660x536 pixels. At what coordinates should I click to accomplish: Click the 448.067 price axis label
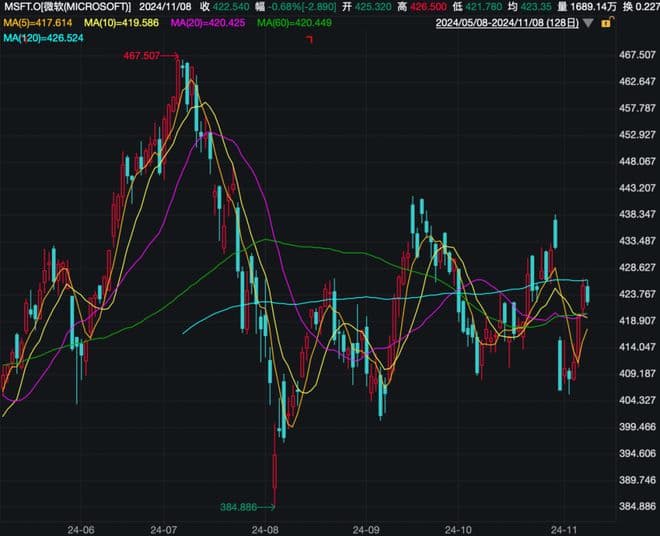tap(636, 161)
